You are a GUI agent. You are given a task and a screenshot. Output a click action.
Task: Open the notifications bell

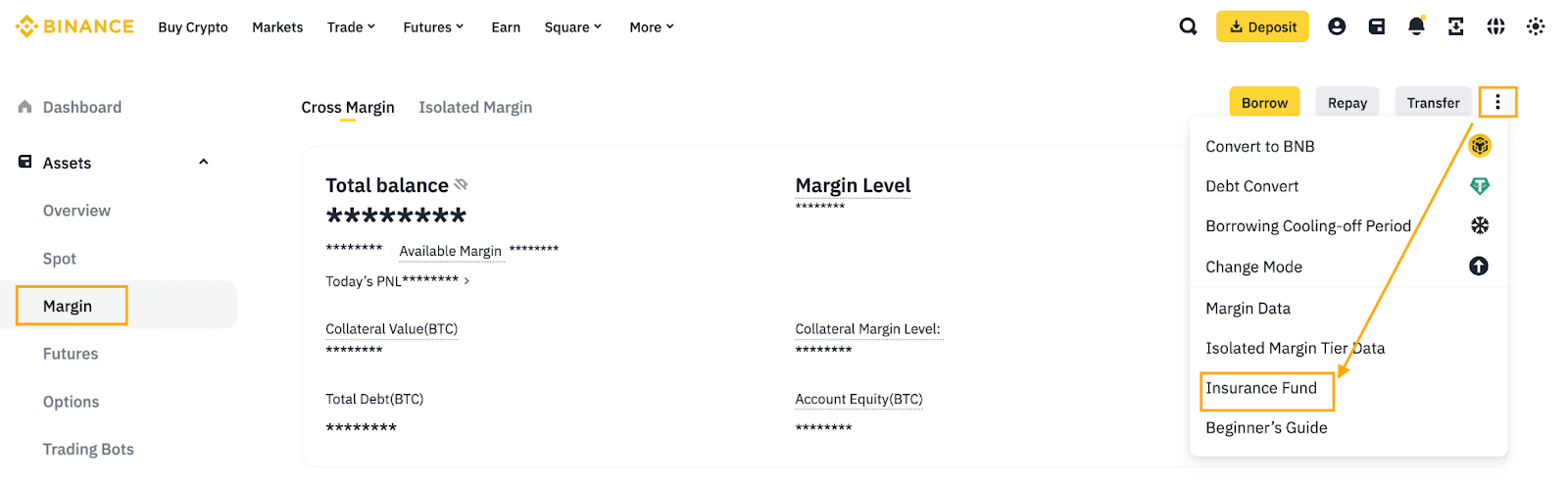tap(1416, 26)
